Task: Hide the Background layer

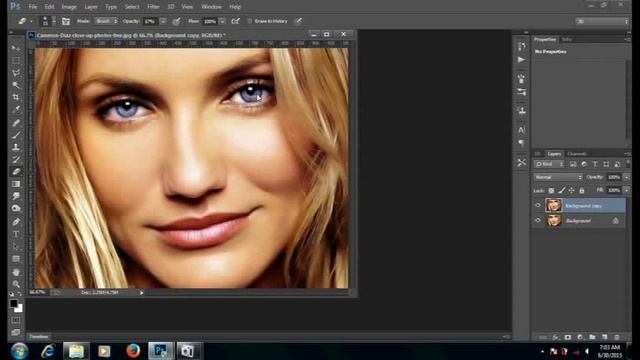Action: 538,220
